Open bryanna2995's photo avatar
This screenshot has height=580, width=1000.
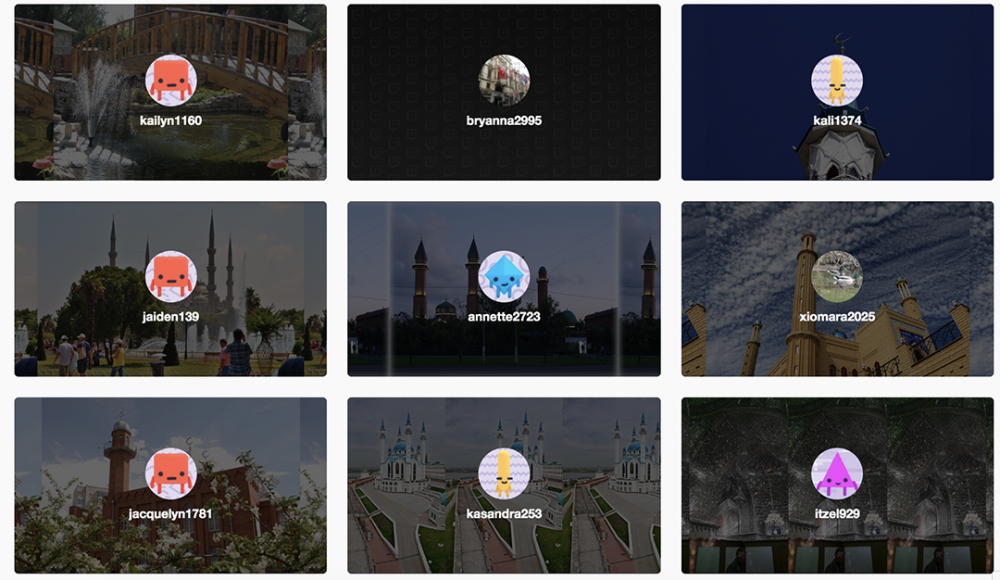pyautogui.click(x=504, y=80)
